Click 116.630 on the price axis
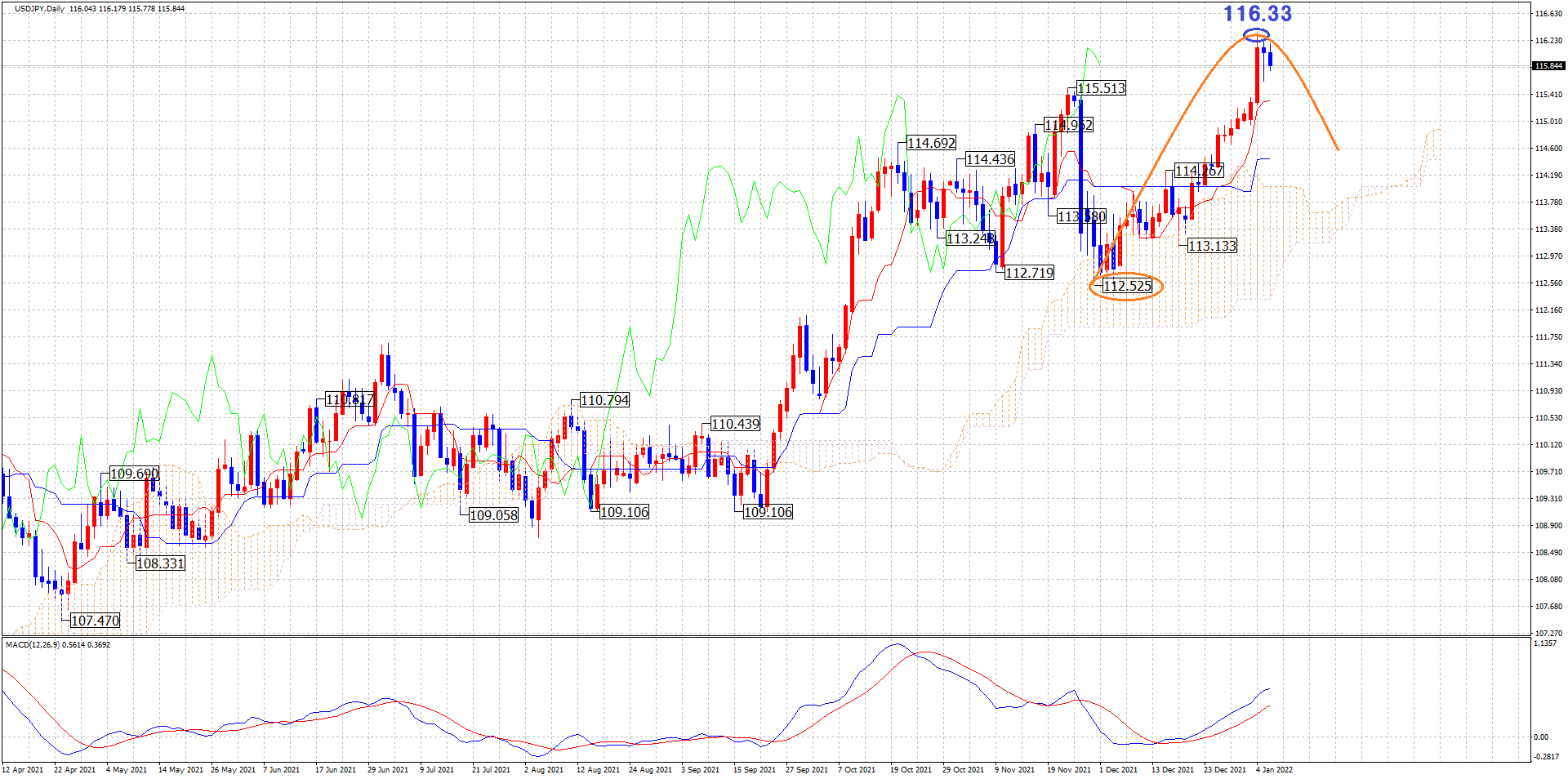Image resolution: width=1568 pixels, height=779 pixels. pos(1548,14)
